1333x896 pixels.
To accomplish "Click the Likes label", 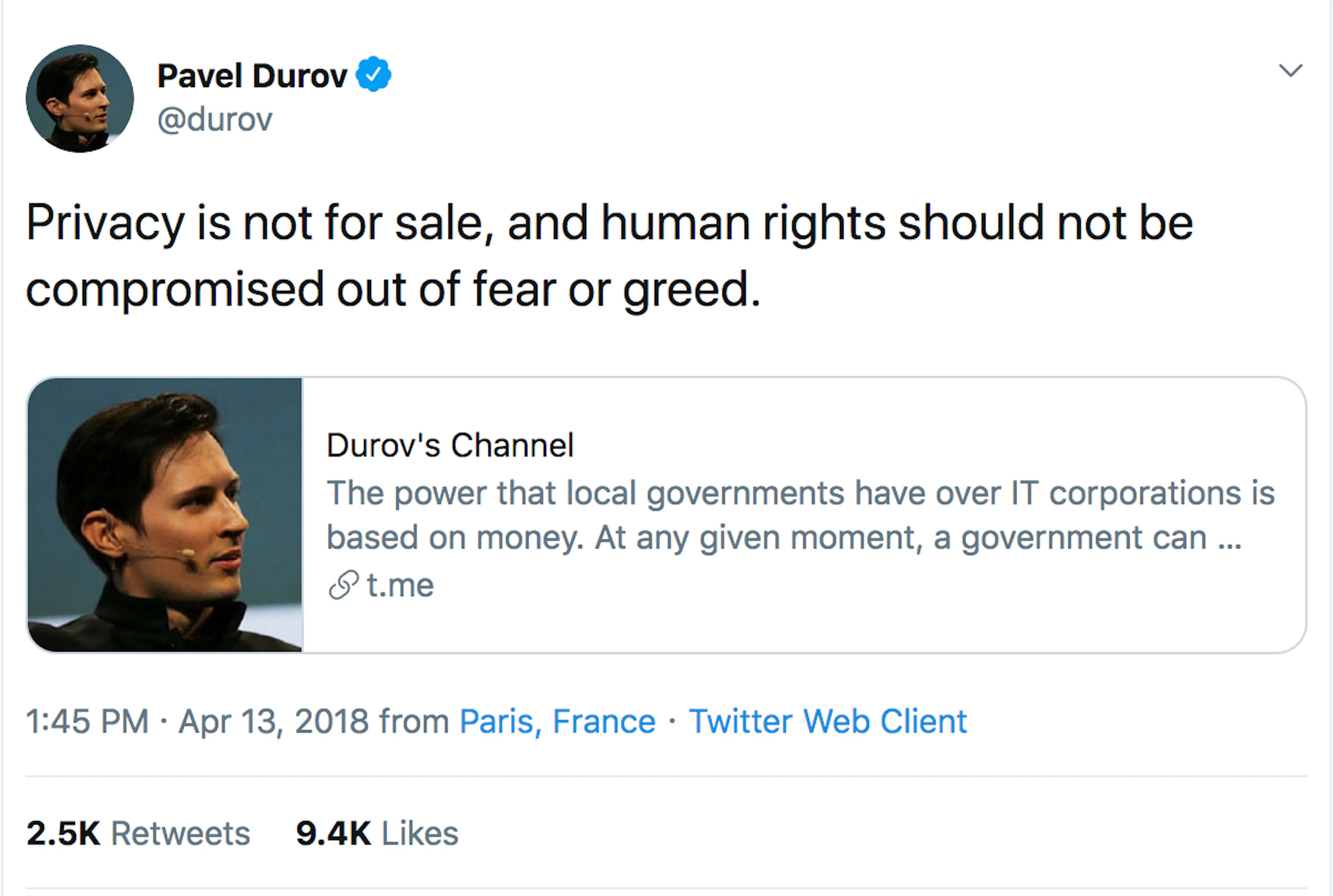I will [x=420, y=834].
